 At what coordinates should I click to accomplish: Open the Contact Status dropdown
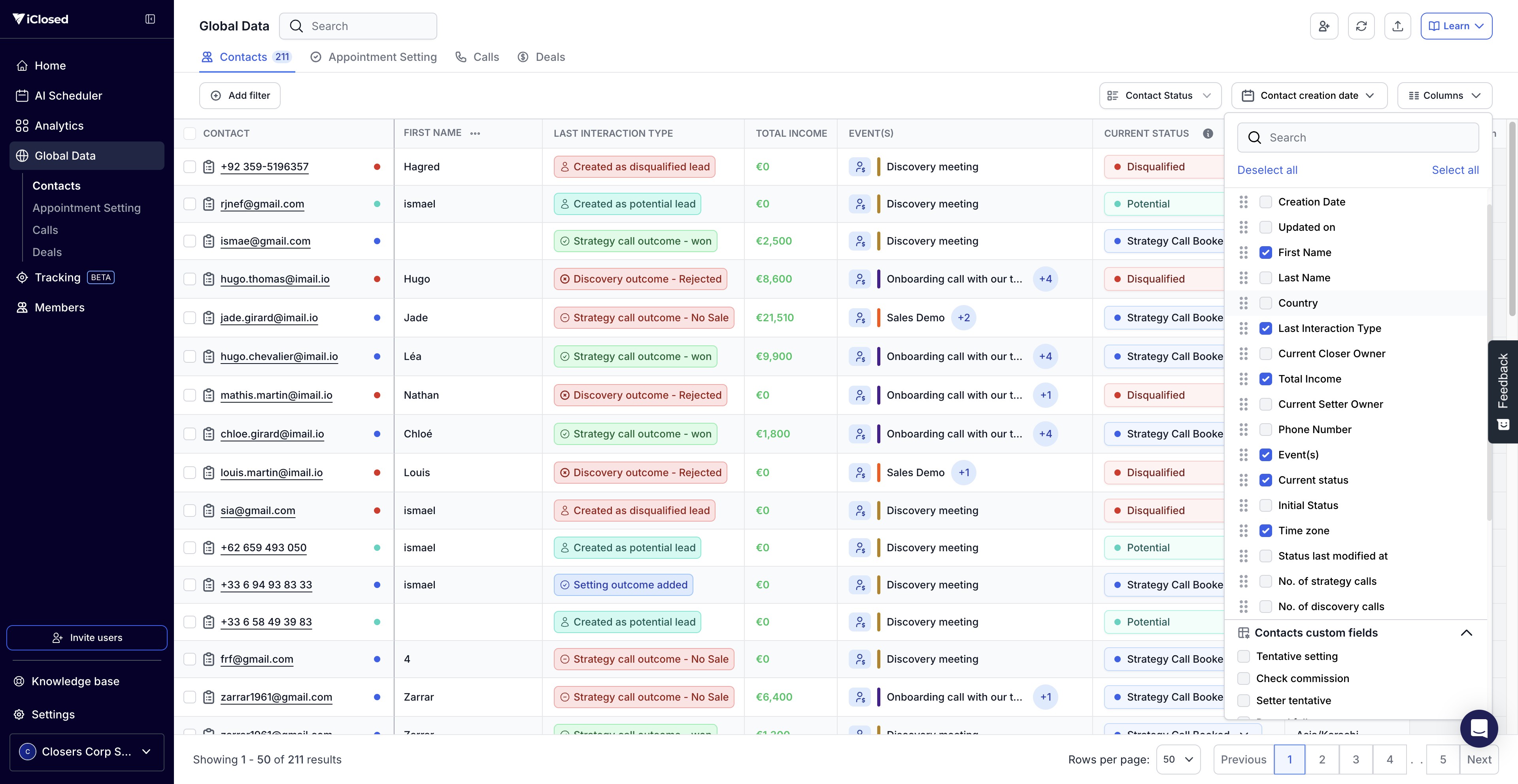pos(1160,95)
